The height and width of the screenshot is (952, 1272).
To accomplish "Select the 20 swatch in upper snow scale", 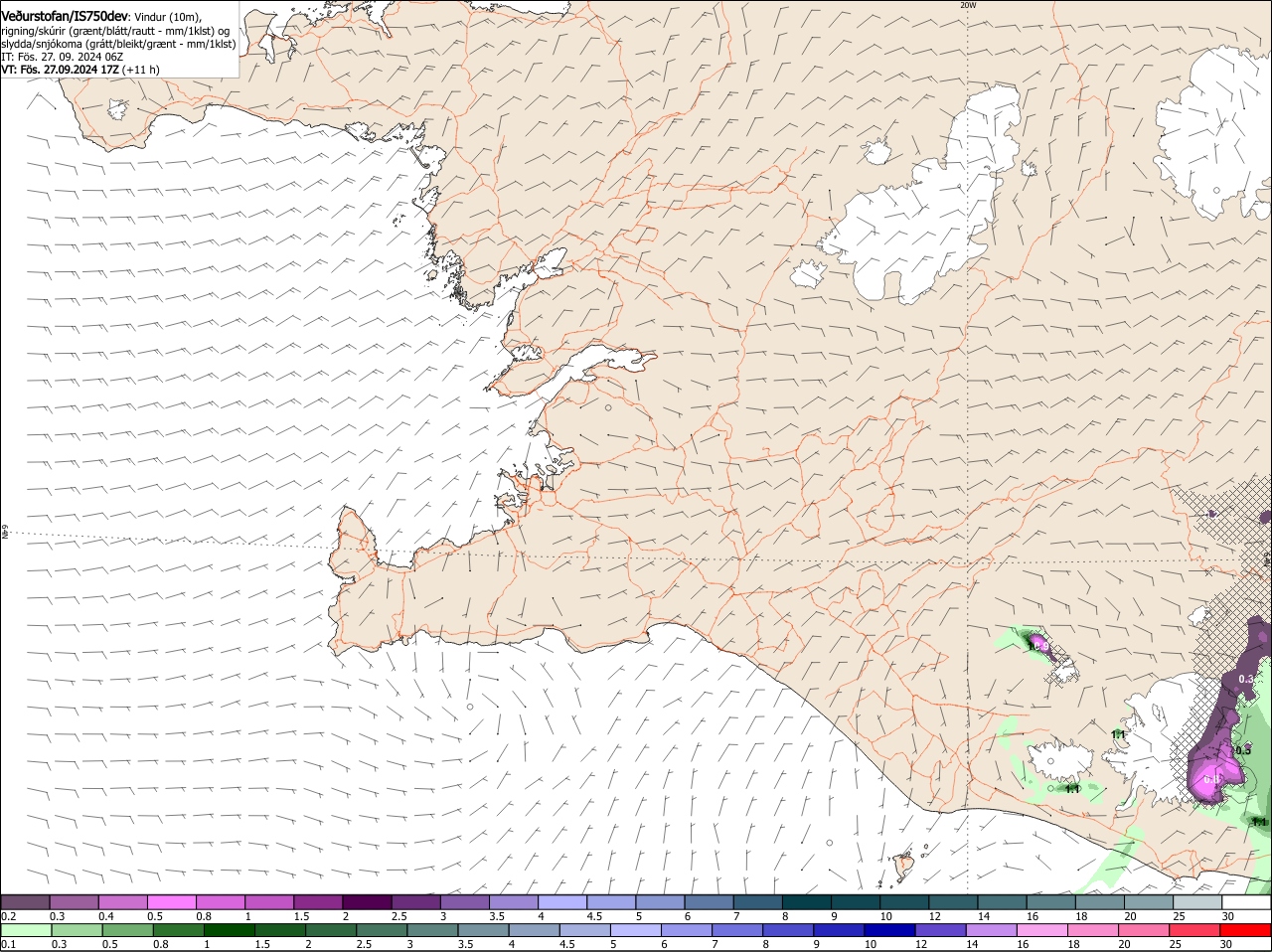I will click(x=1149, y=901).
